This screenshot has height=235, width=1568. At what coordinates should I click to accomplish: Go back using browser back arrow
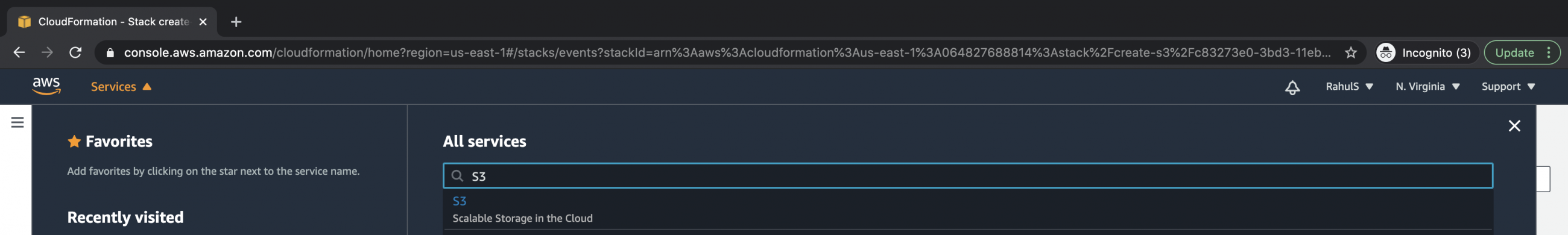(19, 53)
